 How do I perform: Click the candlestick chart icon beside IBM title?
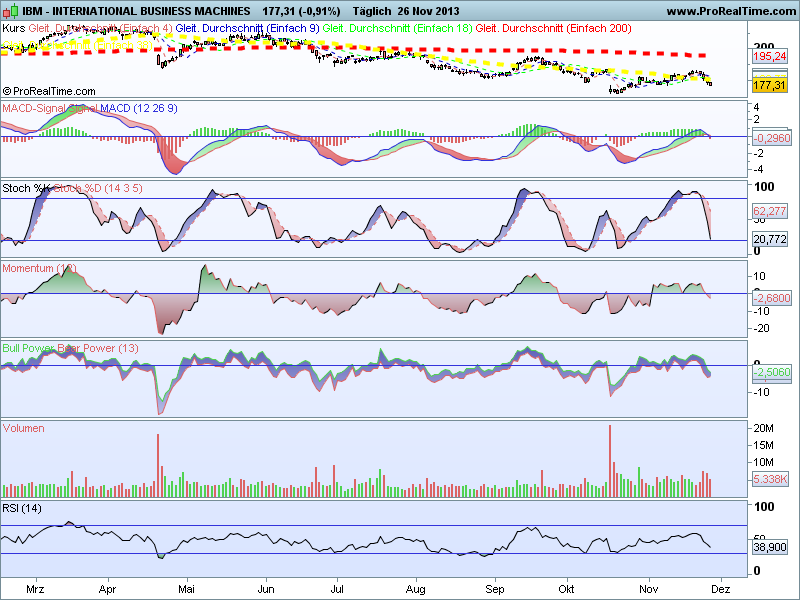11,10
